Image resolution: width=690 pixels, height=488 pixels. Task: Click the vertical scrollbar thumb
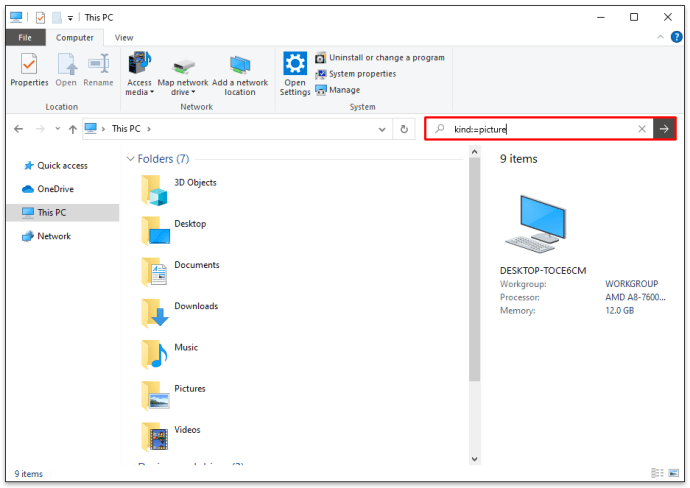click(474, 269)
